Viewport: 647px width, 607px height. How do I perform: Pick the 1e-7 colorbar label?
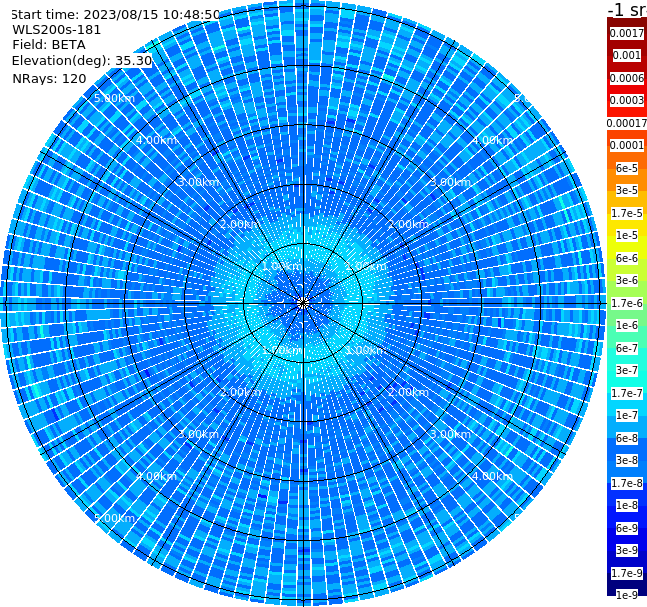[x=627, y=415]
